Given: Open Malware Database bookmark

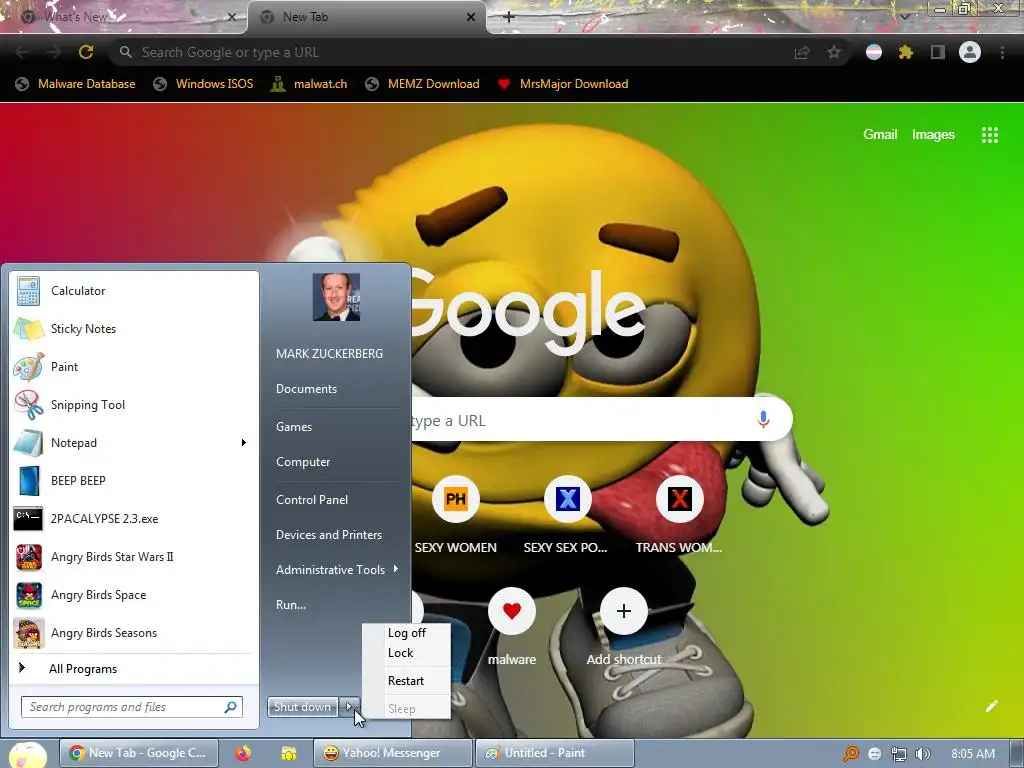Looking at the screenshot, I should pos(76,84).
